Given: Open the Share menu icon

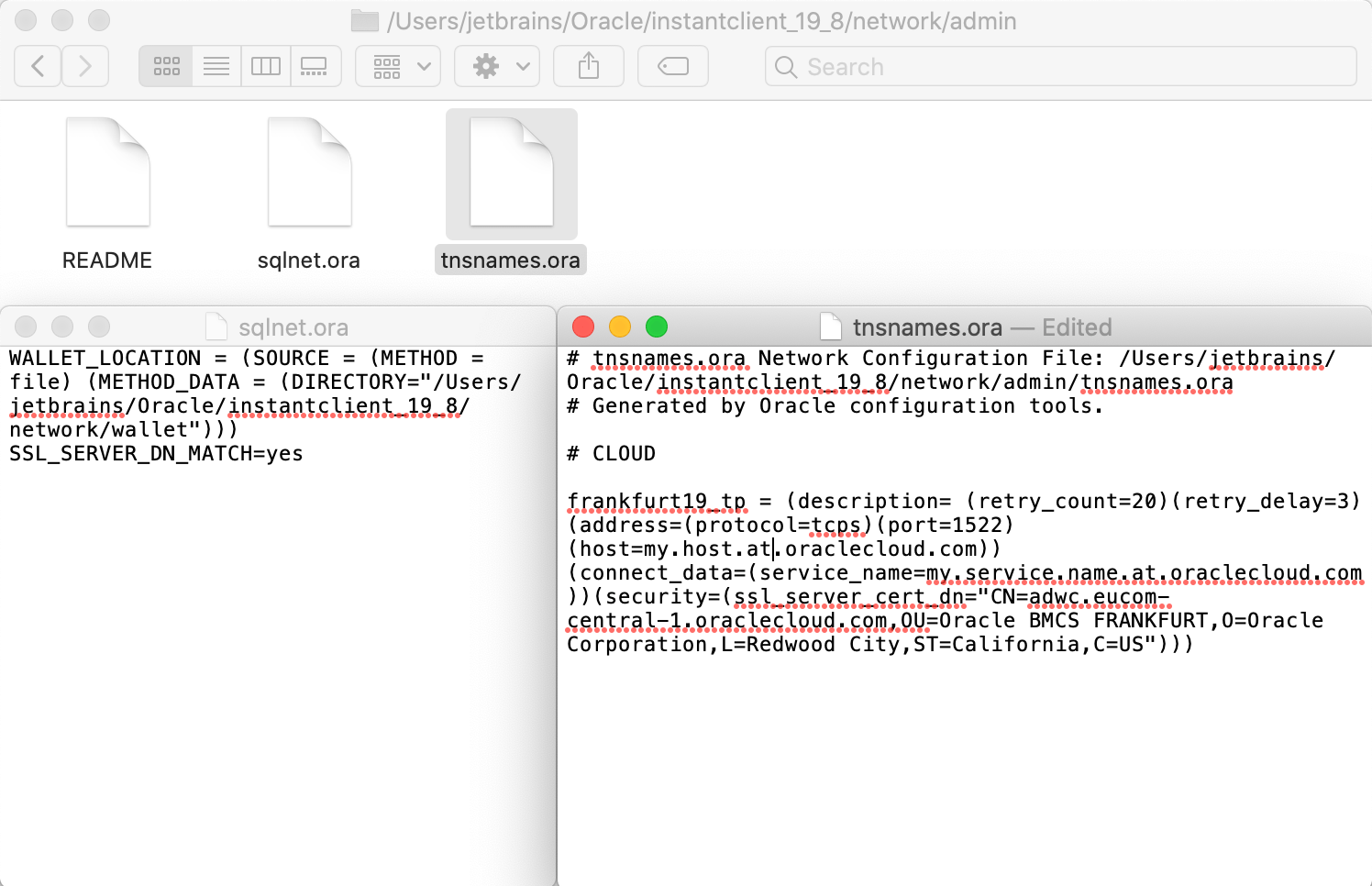Looking at the screenshot, I should (588, 66).
